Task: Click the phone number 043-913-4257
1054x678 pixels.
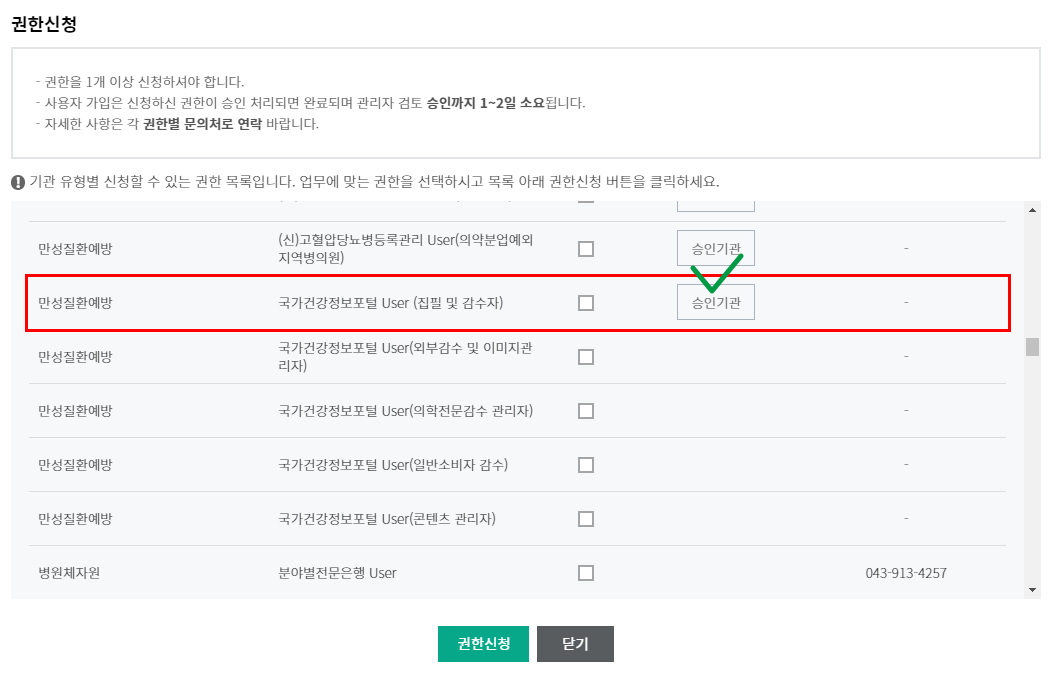Action: [906, 573]
